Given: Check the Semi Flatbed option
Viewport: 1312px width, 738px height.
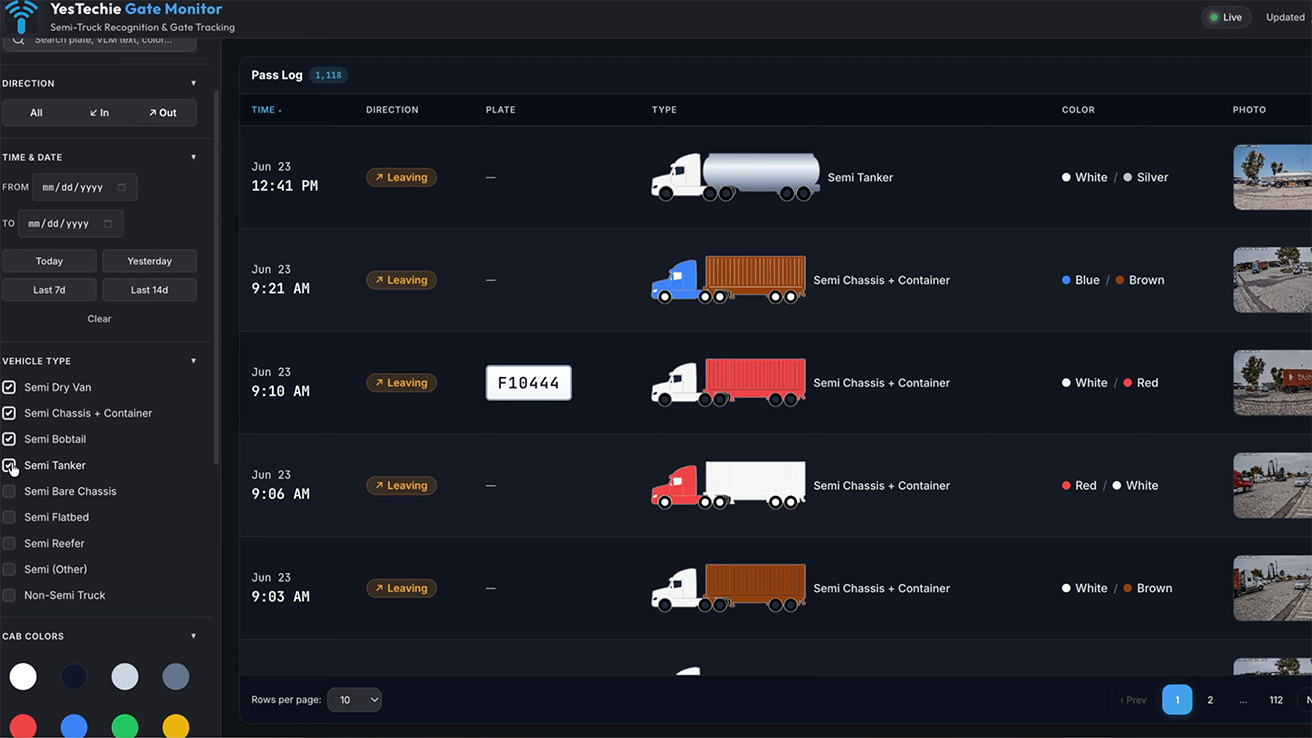Looking at the screenshot, I should [9, 517].
